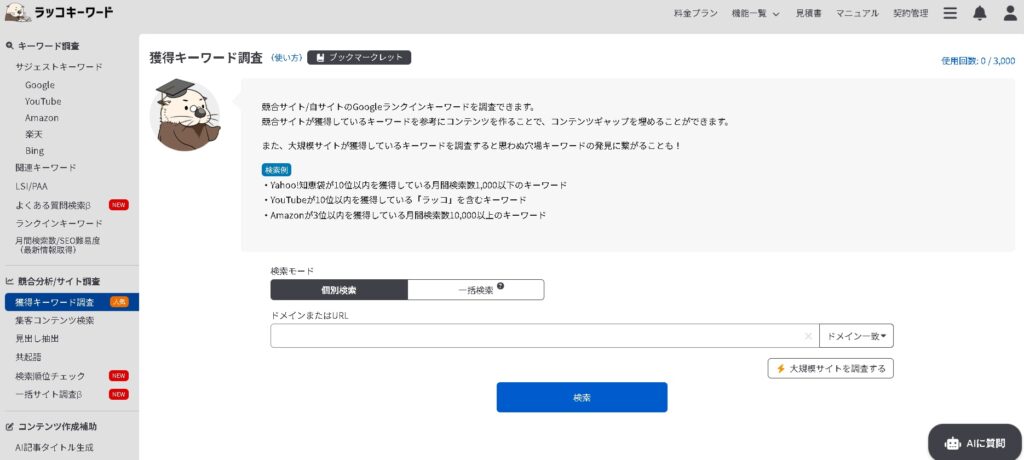The width and height of the screenshot is (1024, 460).
Task: Open 月間検索数/SEO難易度 in sidebar
Action: (57, 245)
